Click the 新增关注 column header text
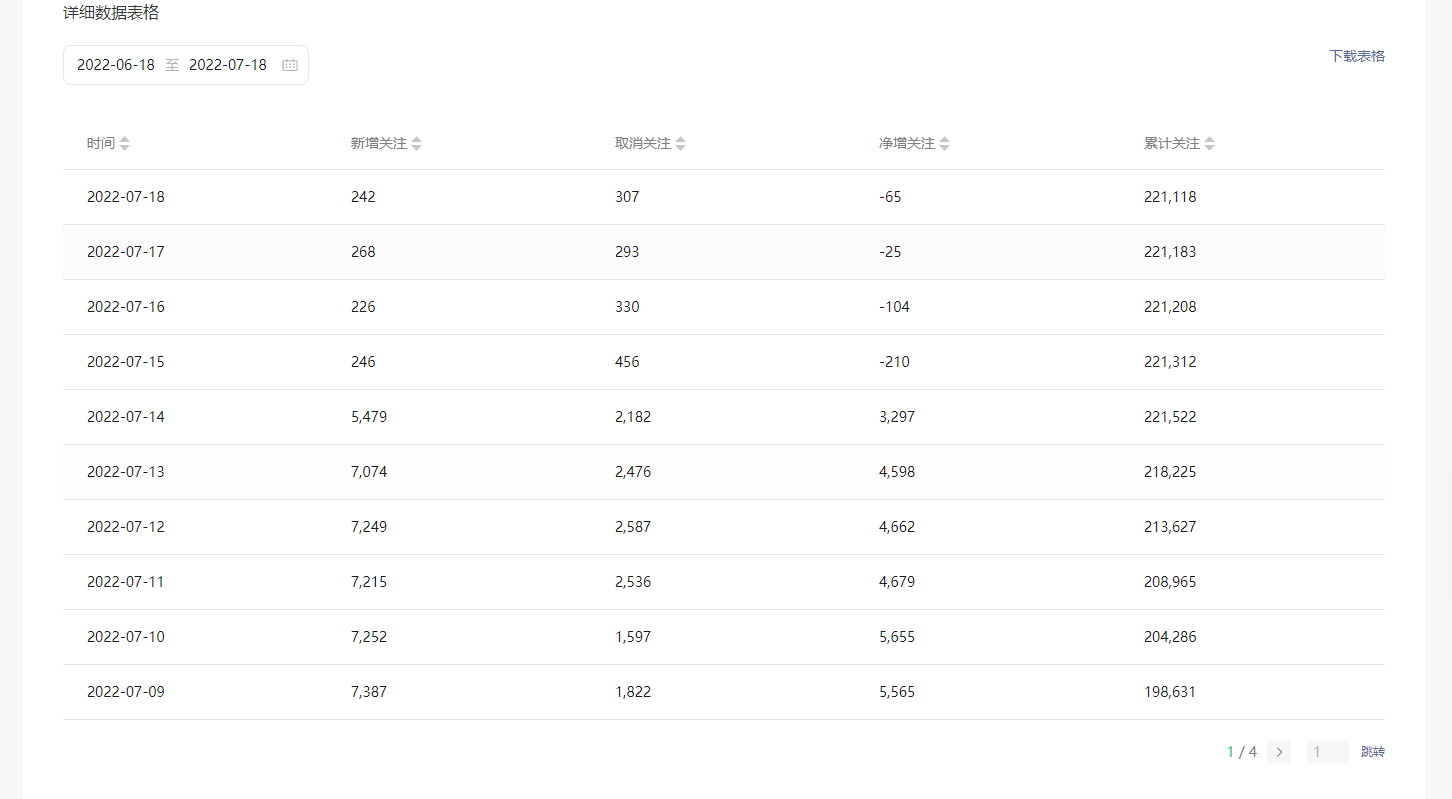This screenshot has width=1452, height=799. click(378, 143)
